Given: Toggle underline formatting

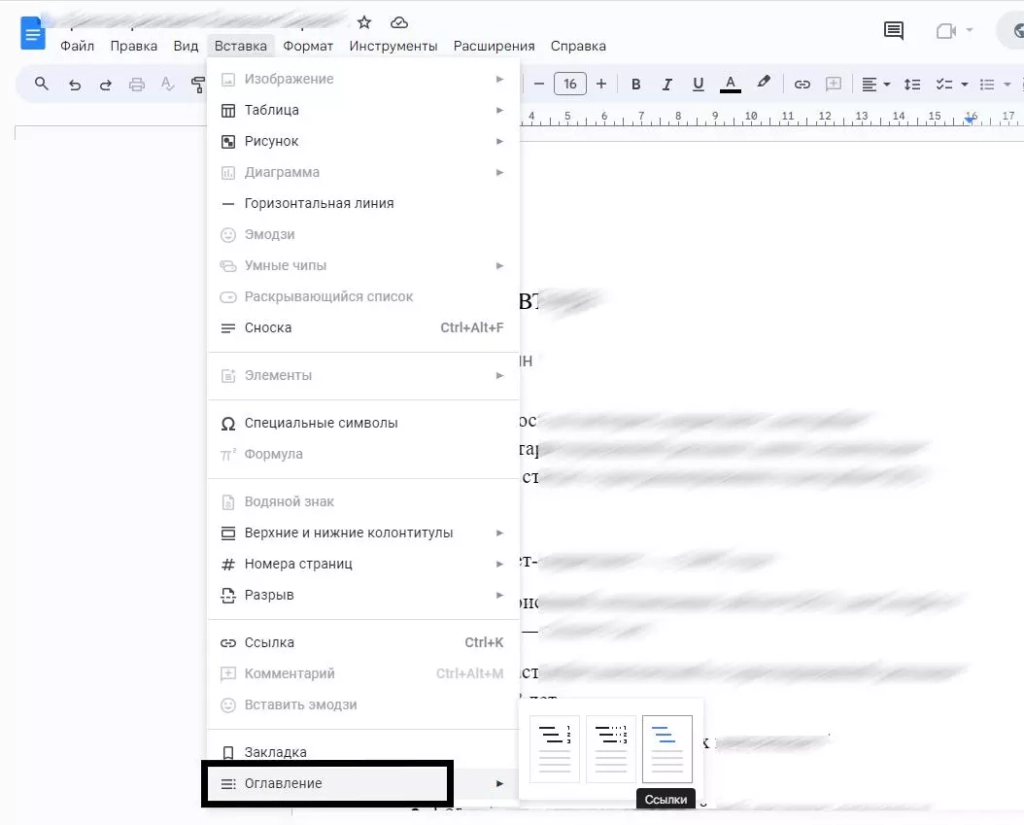Looking at the screenshot, I should coord(698,84).
